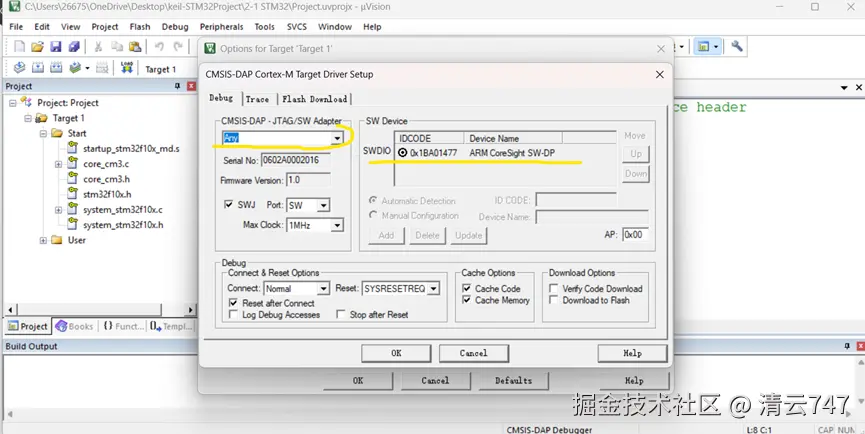The image size is (865, 434).
Task: Toggle the SWJ checkbox
Action: point(228,205)
